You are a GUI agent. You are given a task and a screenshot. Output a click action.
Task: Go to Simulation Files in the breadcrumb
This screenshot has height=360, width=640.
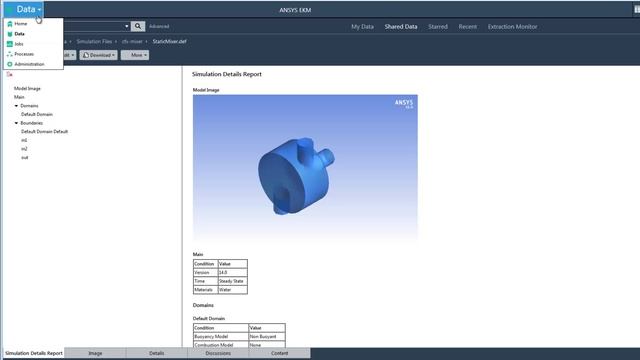(94, 41)
